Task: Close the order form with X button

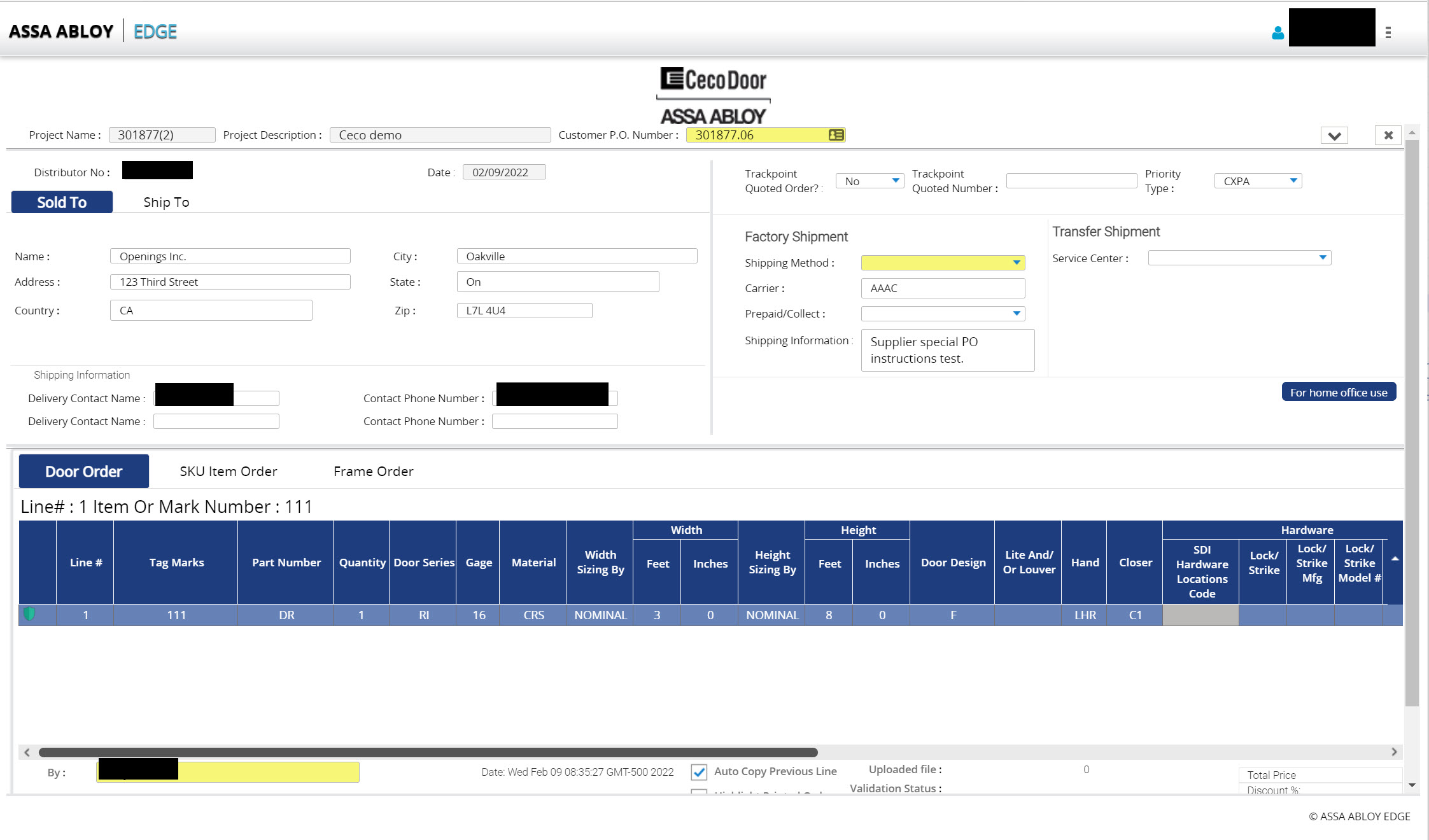Action: (1388, 136)
